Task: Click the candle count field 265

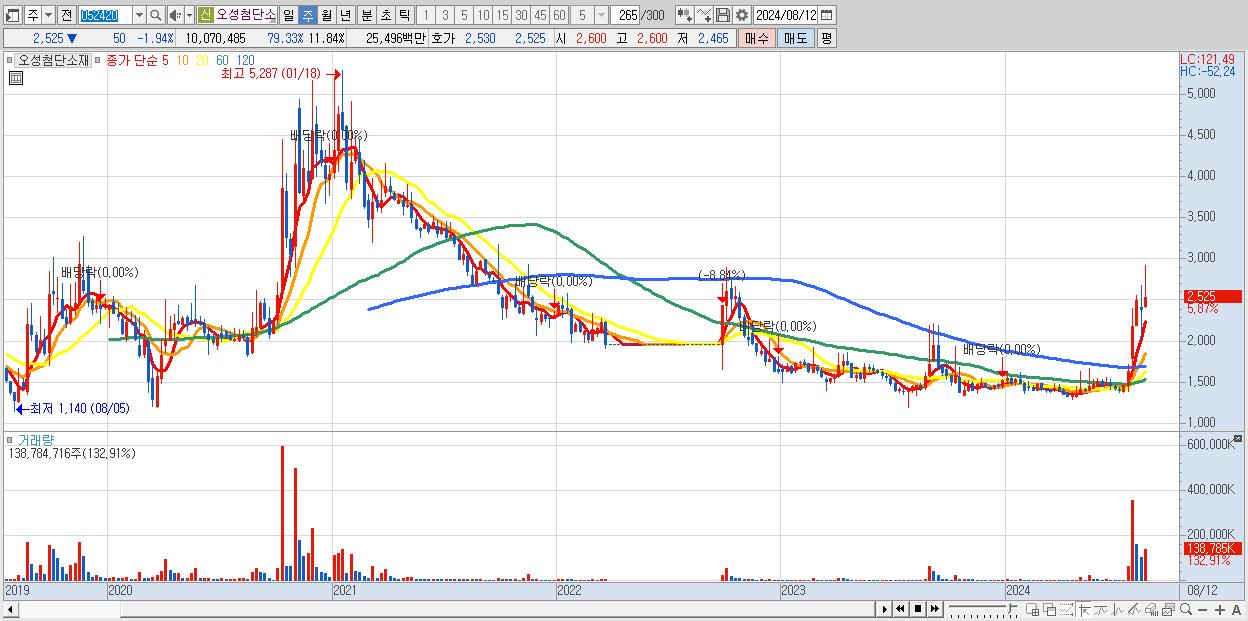Action: (x=626, y=15)
